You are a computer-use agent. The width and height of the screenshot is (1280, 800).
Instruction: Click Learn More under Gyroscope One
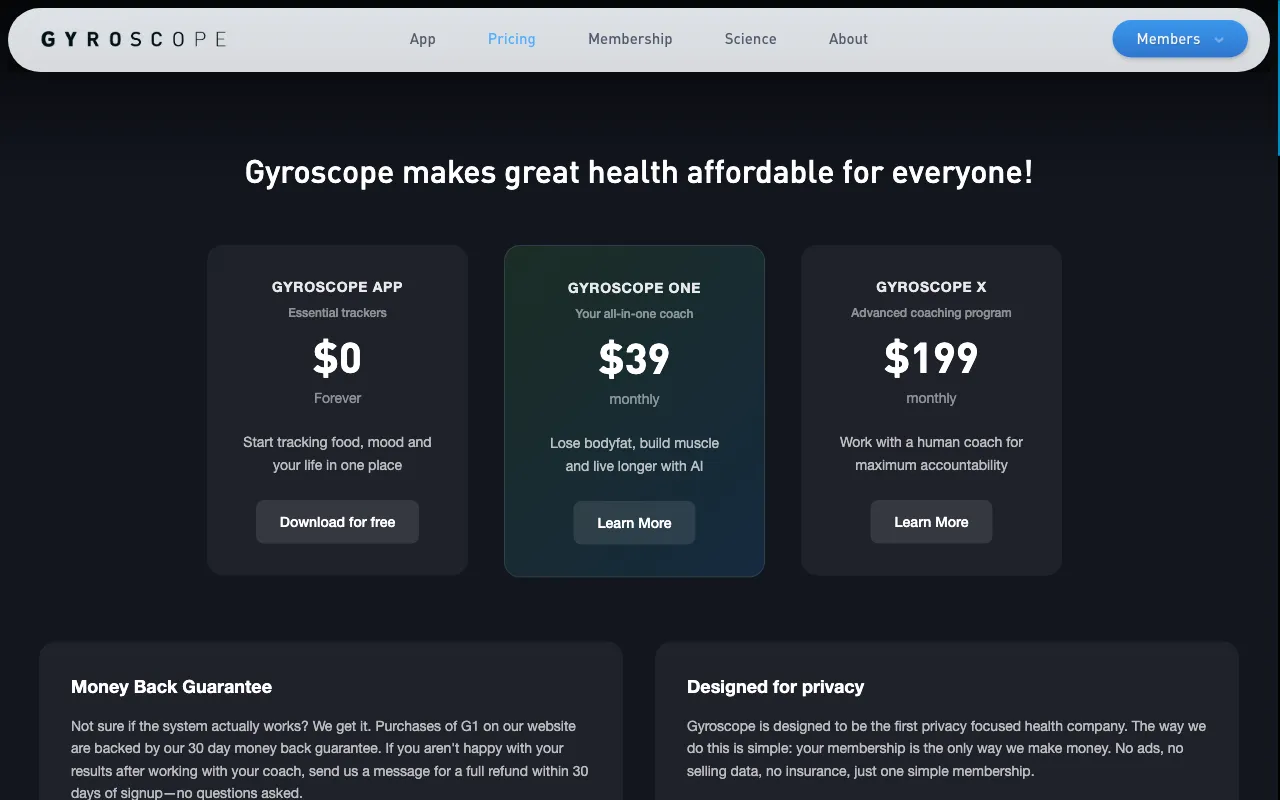pyautogui.click(x=634, y=523)
